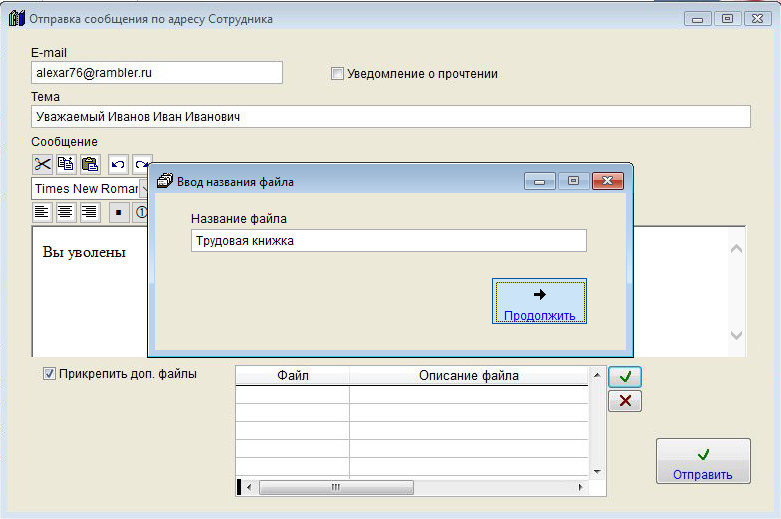Click file table scroll right arrow
The width and height of the screenshot is (781, 519).
click(x=581, y=487)
